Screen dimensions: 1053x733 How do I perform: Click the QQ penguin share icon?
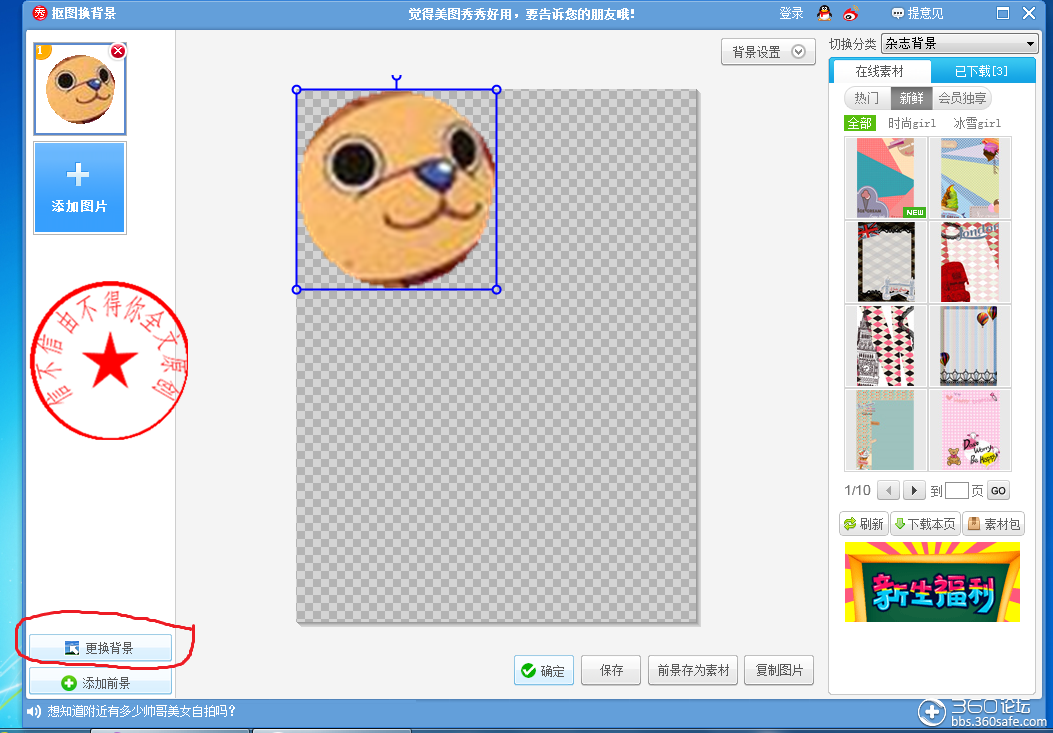click(x=824, y=13)
